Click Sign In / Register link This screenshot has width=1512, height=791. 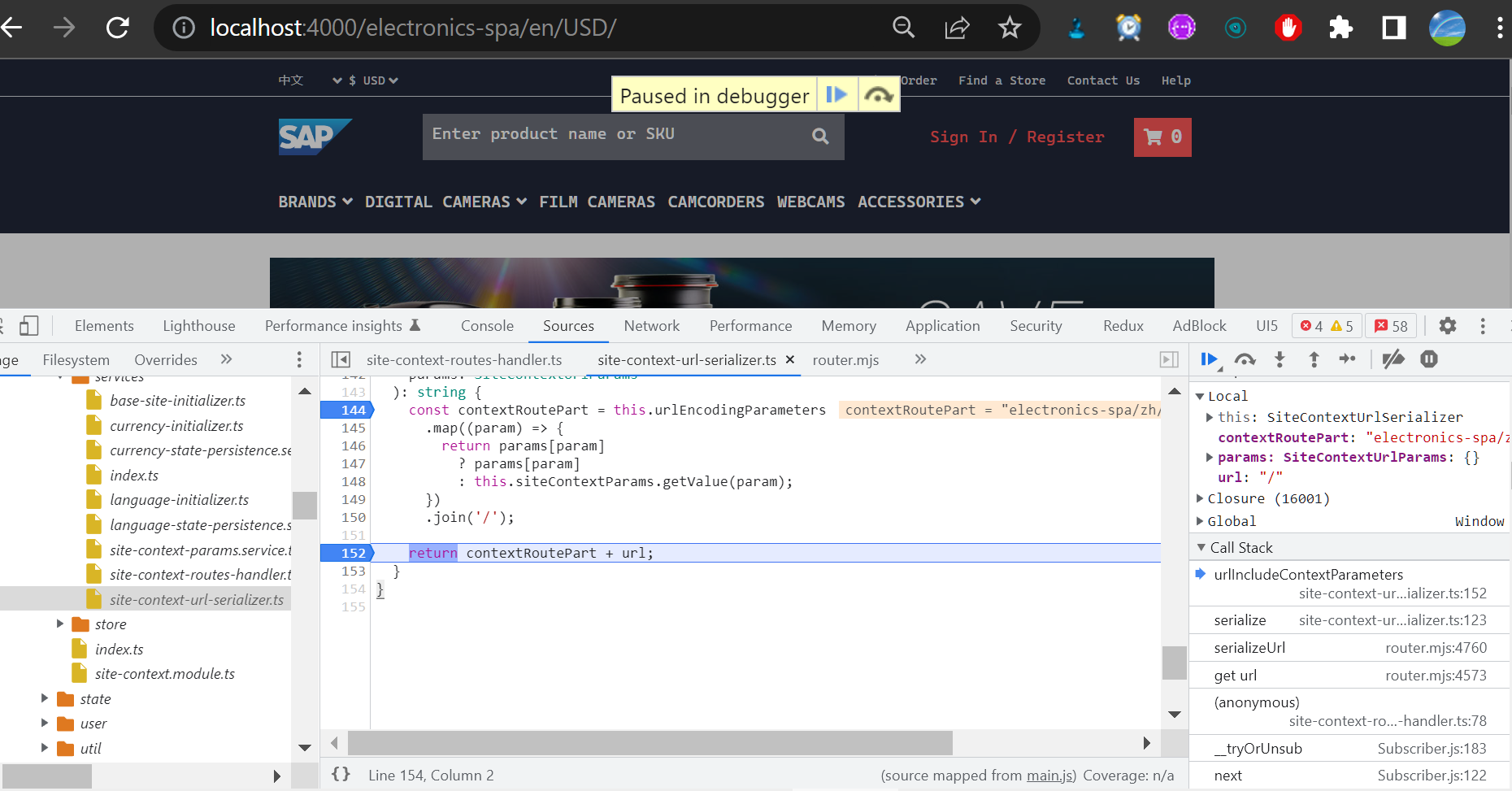[x=1017, y=137]
